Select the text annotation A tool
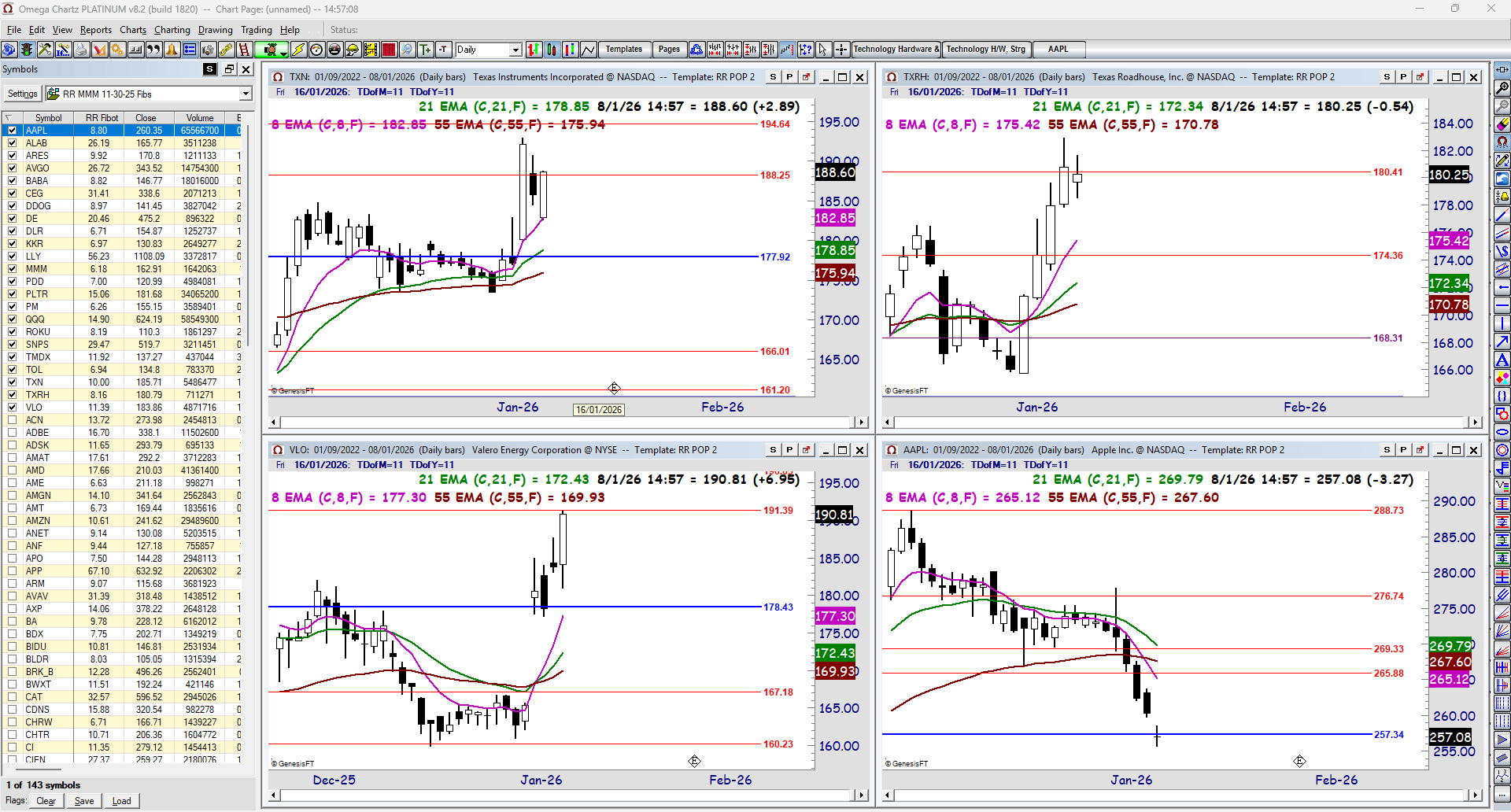The height and width of the screenshot is (812, 1511). point(1502,360)
